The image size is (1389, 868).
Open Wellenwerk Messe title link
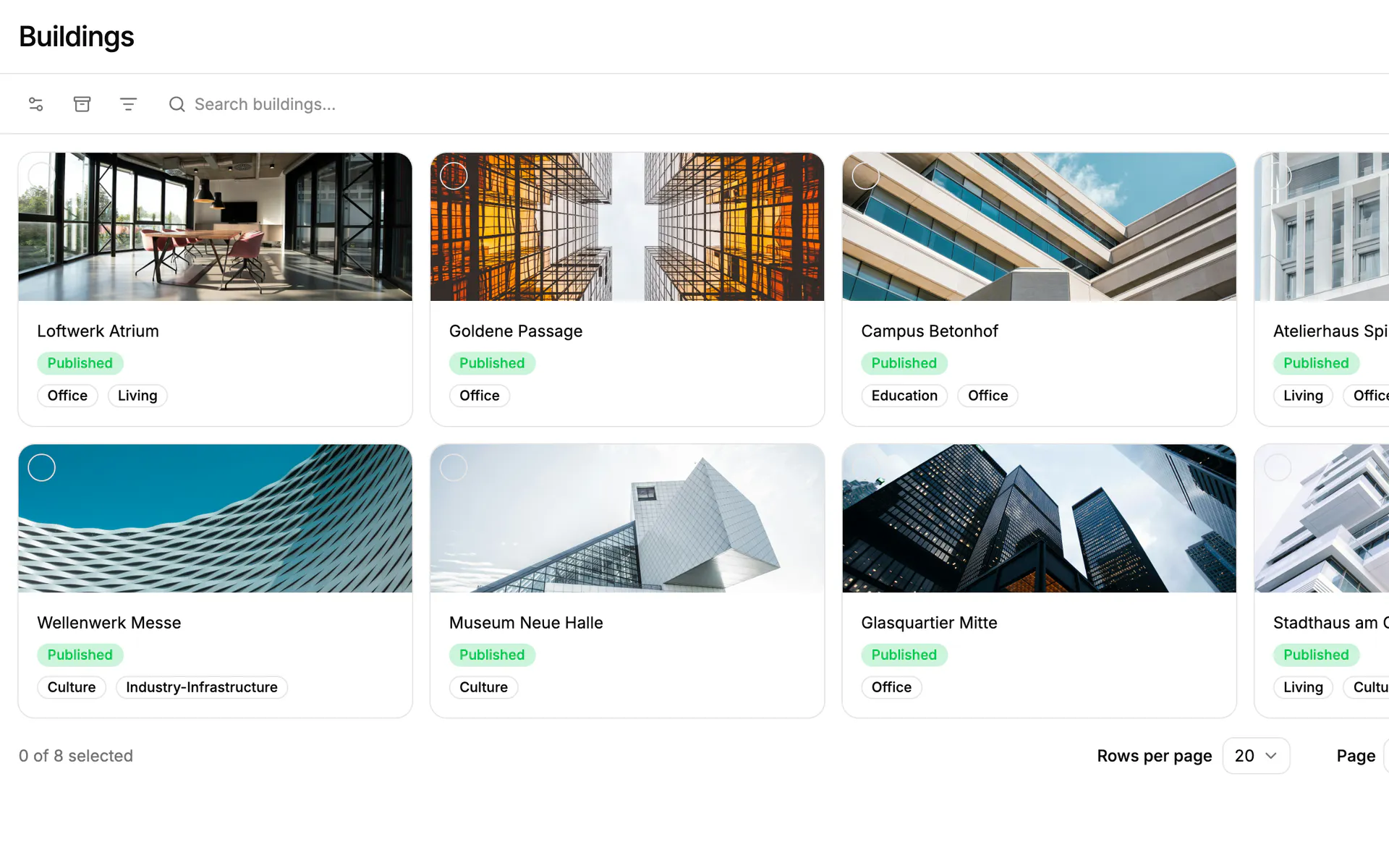109,623
